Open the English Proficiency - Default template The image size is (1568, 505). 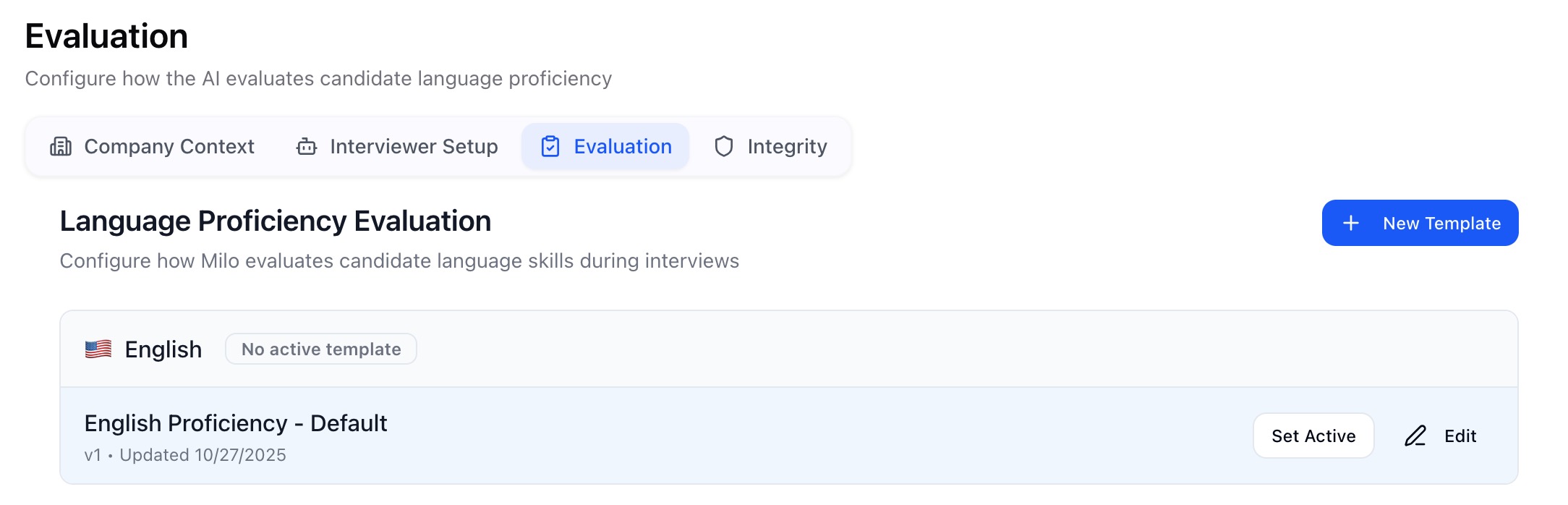(x=236, y=423)
